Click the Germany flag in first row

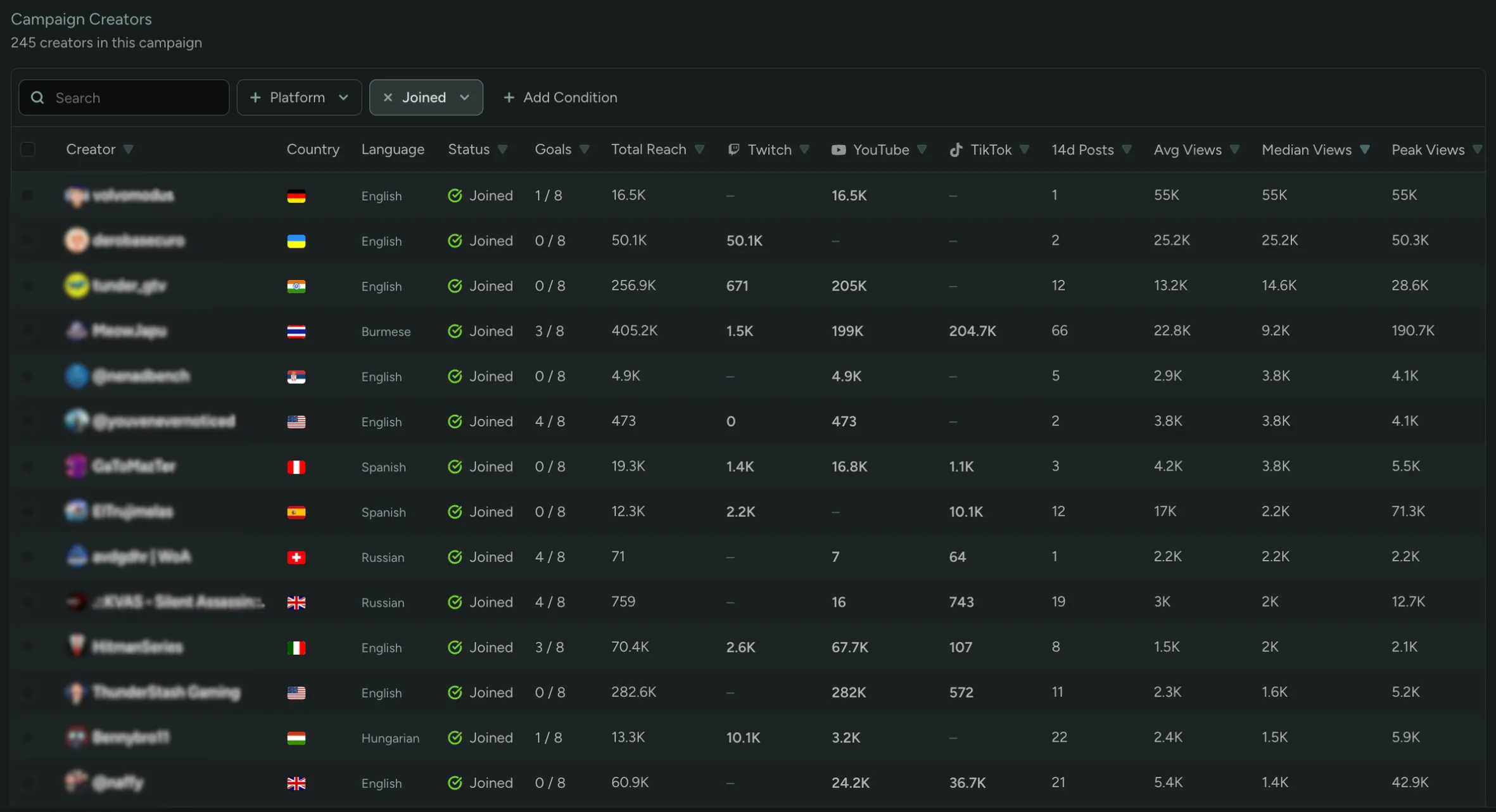[296, 196]
